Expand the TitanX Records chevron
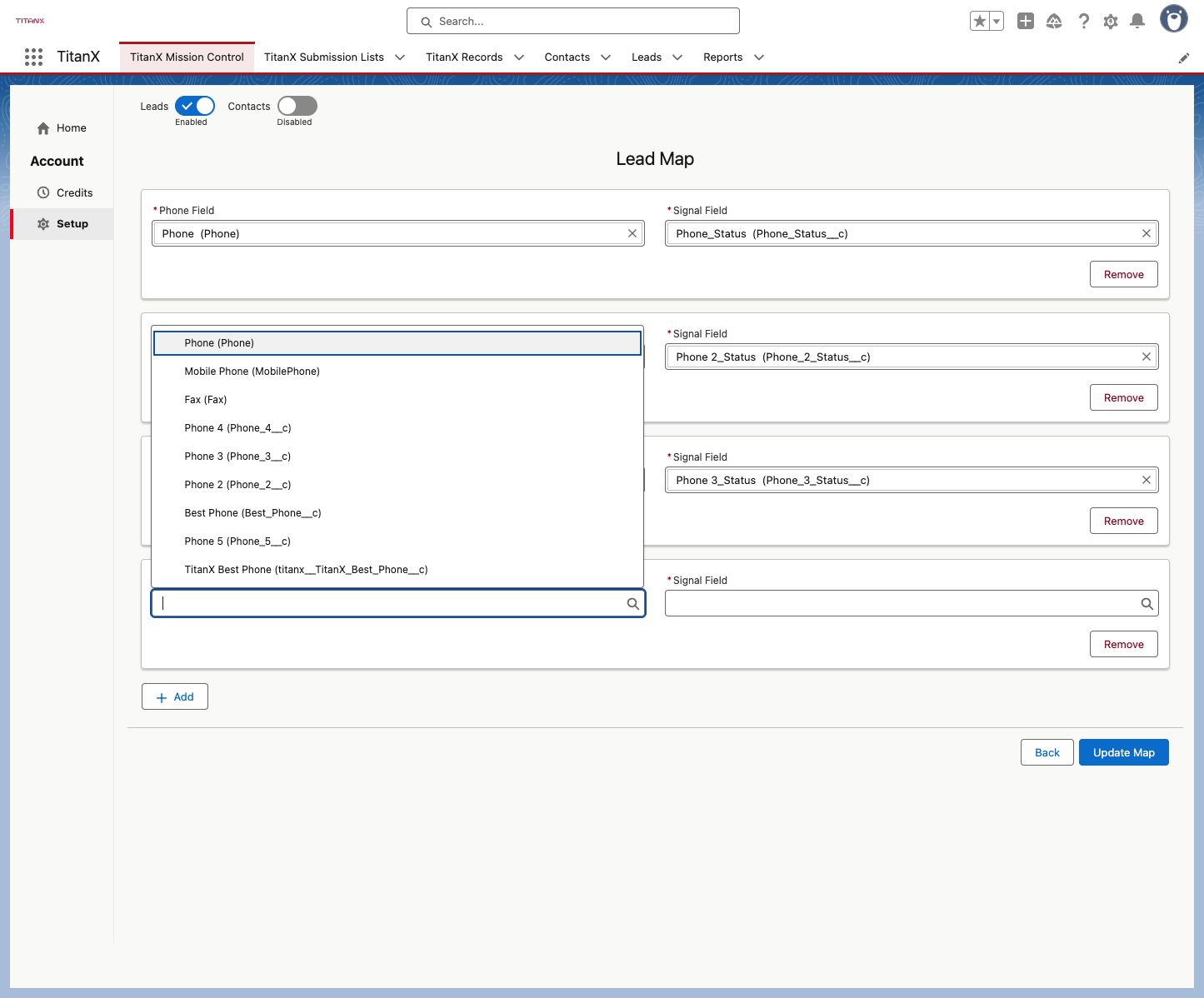The height and width of the screenshot is (998, 1204). click(x=519, y=57)
